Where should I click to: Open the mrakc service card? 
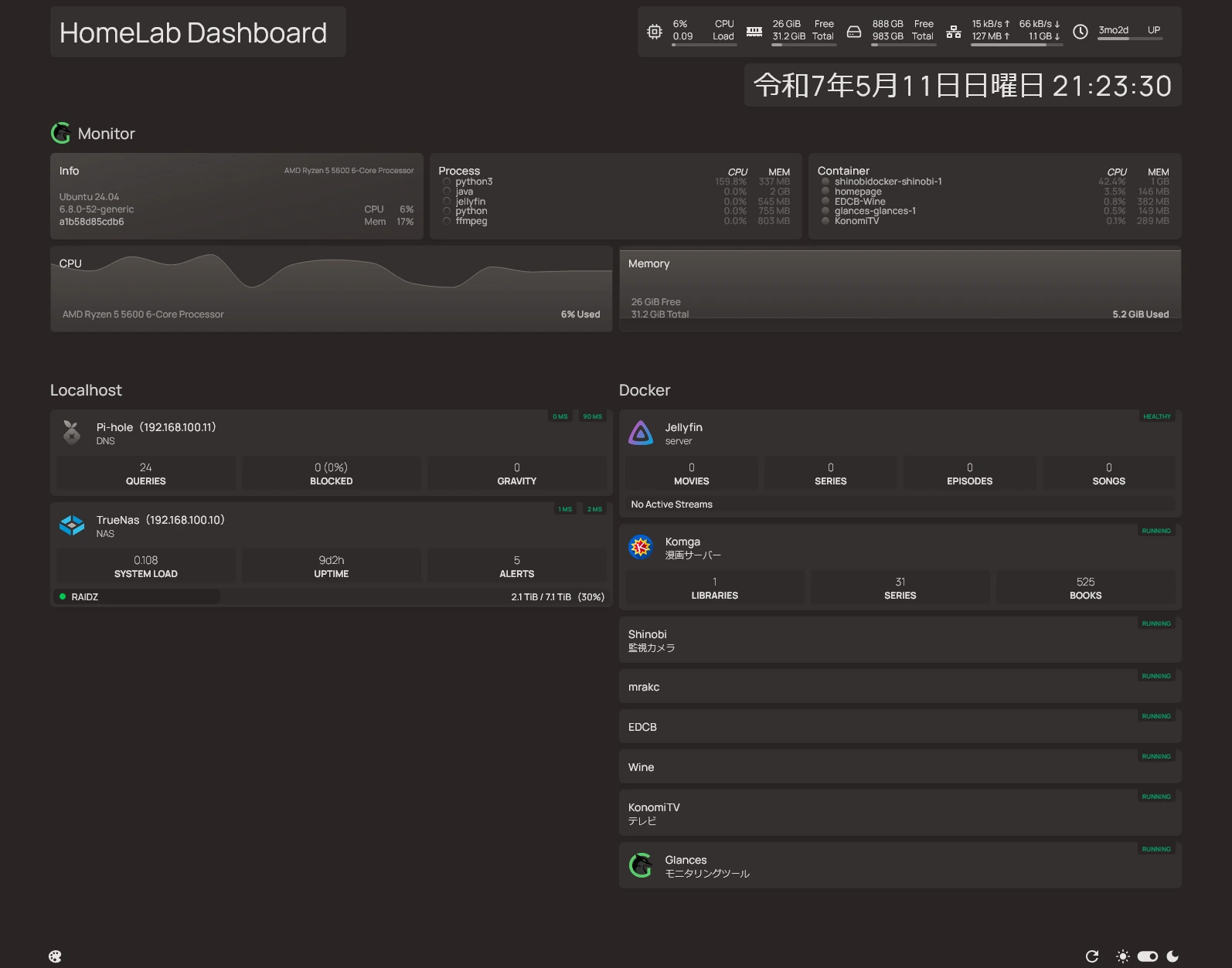click(x=900, y=686)
